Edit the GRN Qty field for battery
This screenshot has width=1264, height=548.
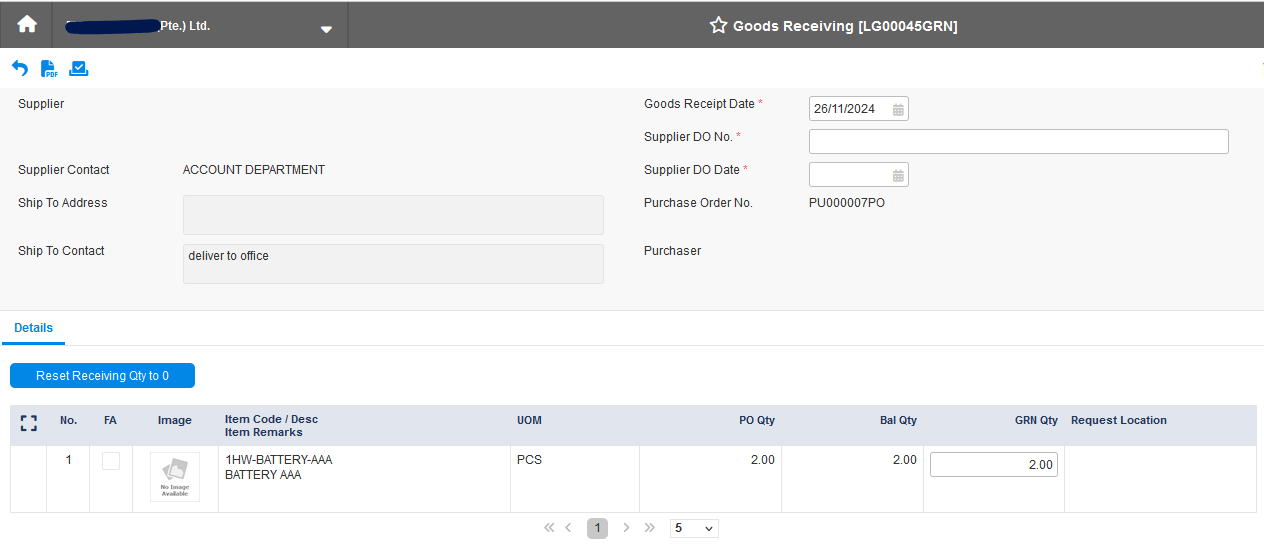994,464
